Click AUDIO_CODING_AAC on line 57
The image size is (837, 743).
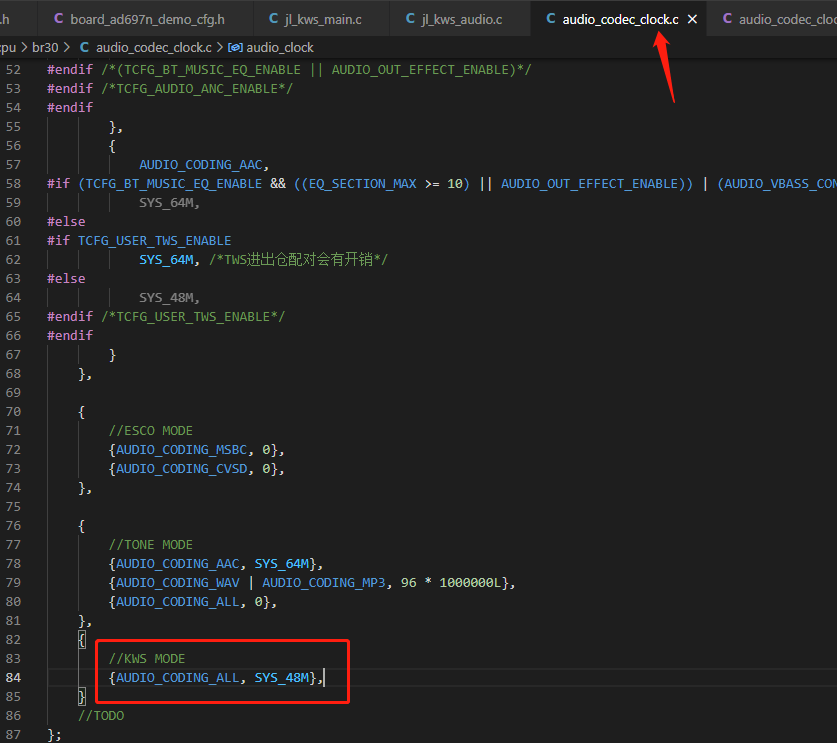201,165
